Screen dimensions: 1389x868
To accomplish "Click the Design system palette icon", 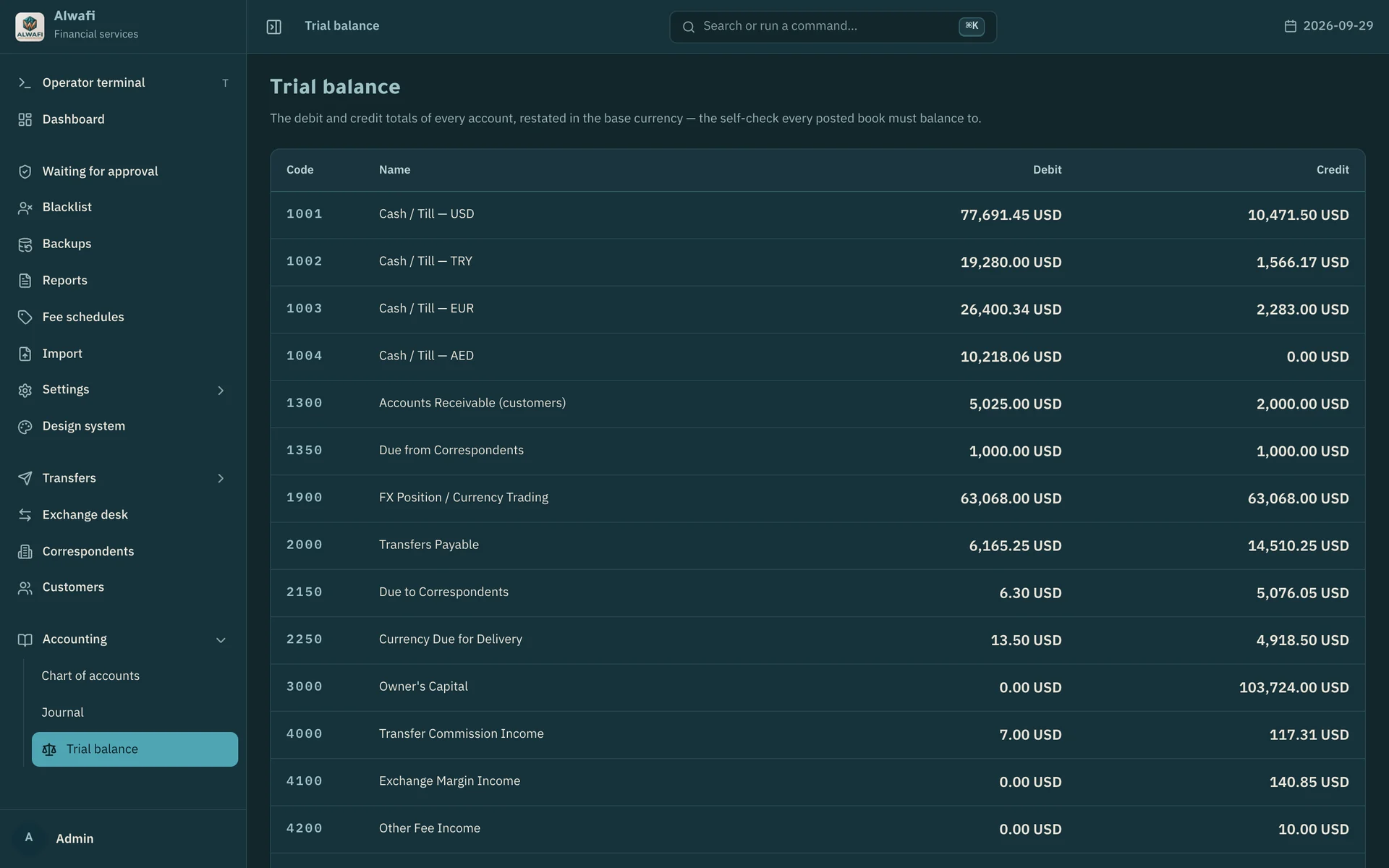I will pos(25,427).
